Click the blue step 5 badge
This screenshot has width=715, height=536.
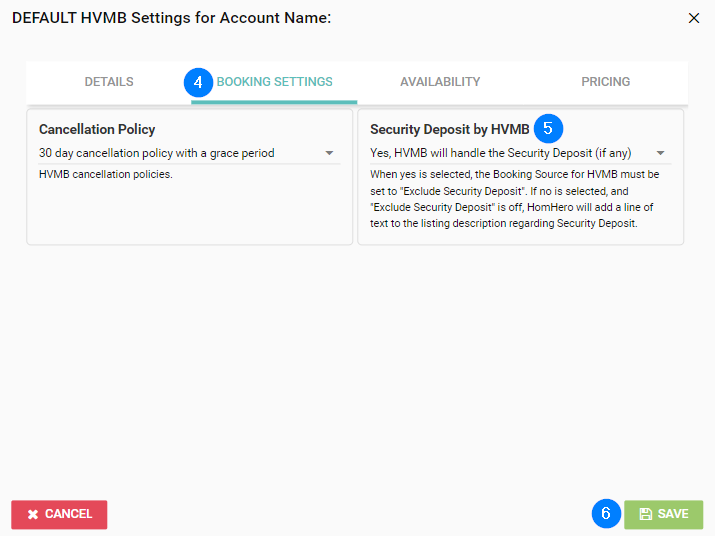coord(548,129)
